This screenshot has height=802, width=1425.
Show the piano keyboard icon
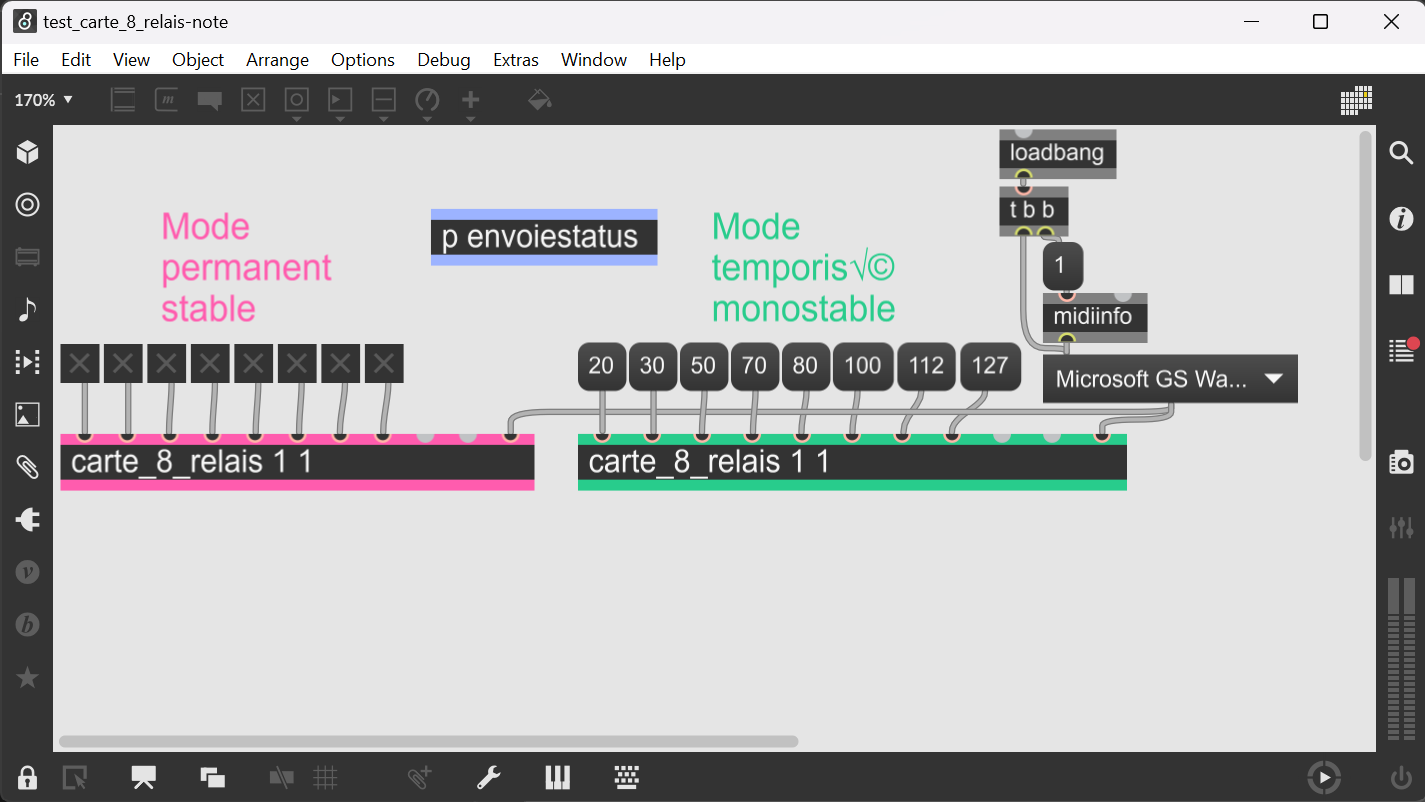pos(557,777)
